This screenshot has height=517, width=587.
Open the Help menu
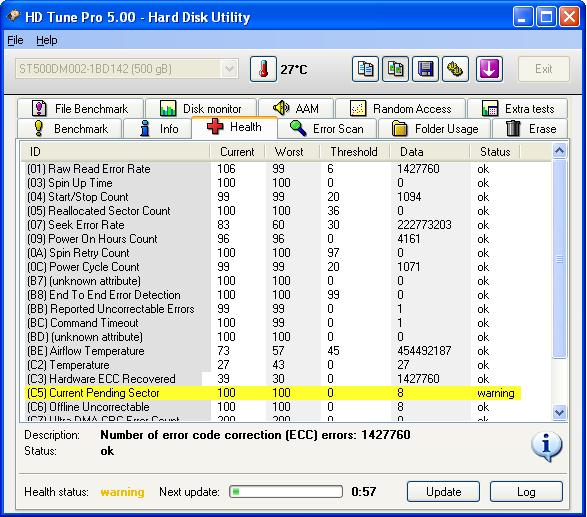coord(47,40)
